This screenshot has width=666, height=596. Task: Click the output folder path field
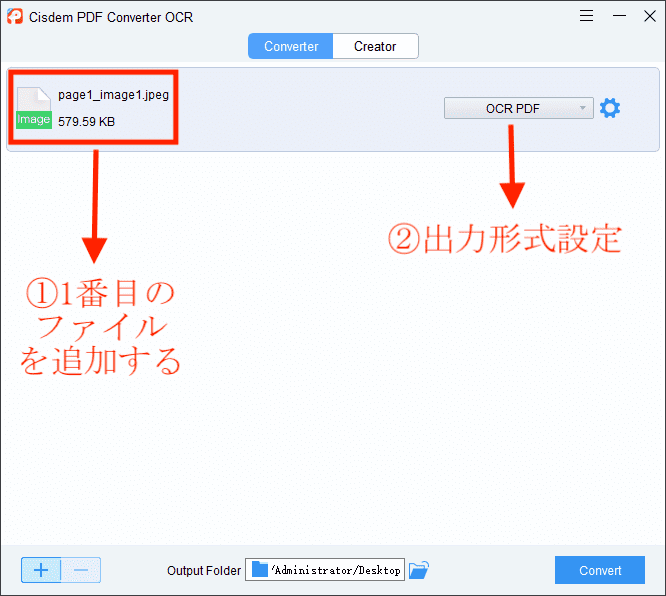click(x=325, y=570)
